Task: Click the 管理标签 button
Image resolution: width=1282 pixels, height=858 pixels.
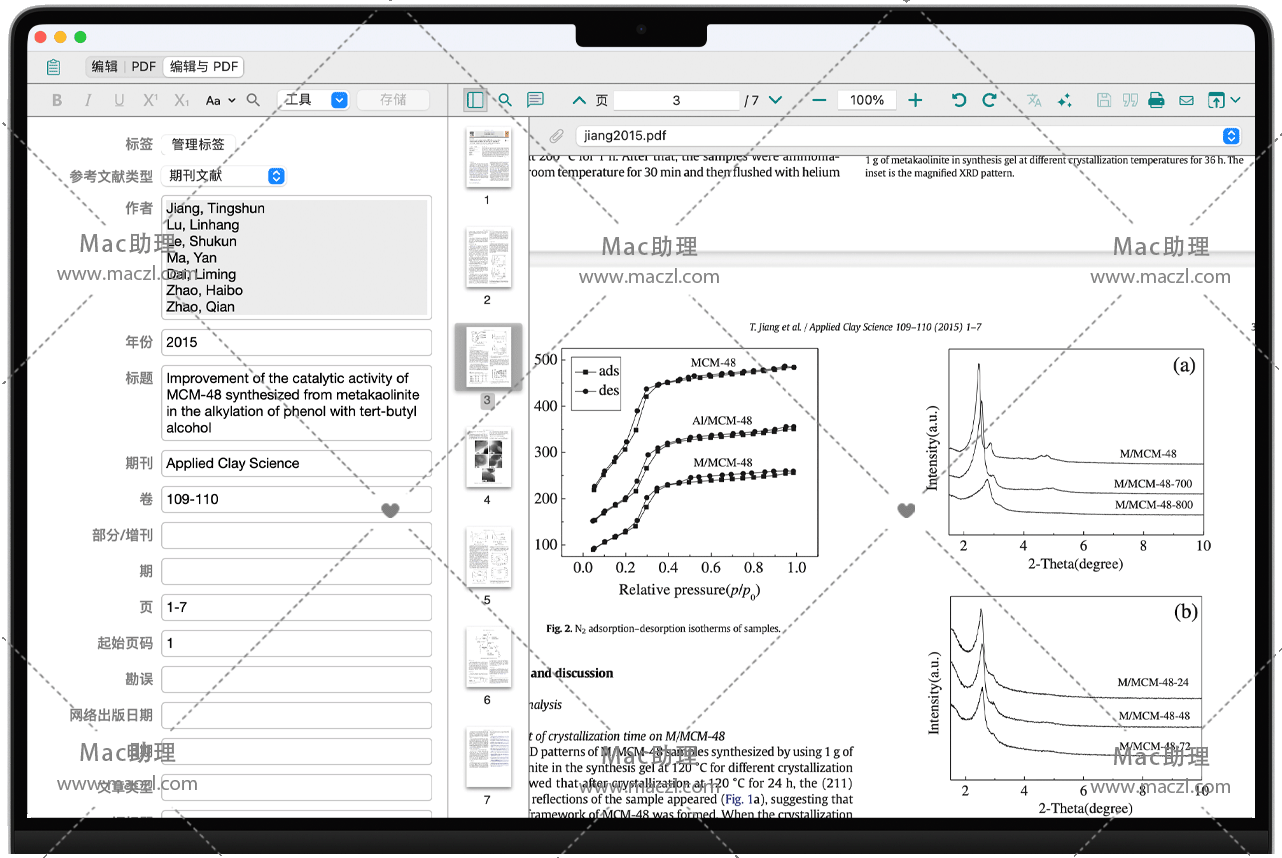Action: 198,144
